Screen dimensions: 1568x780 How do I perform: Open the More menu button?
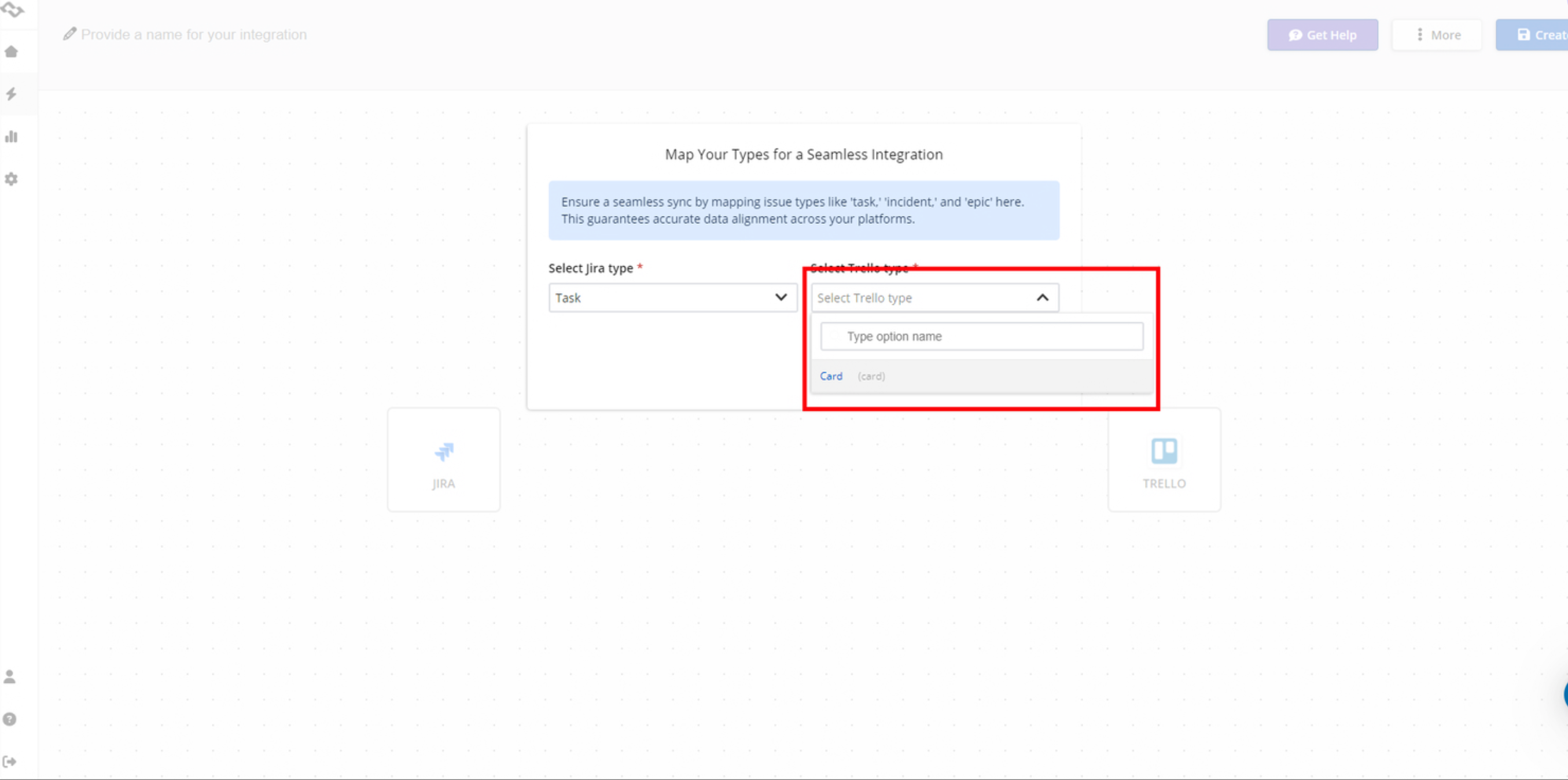[x=1437, y=35]
